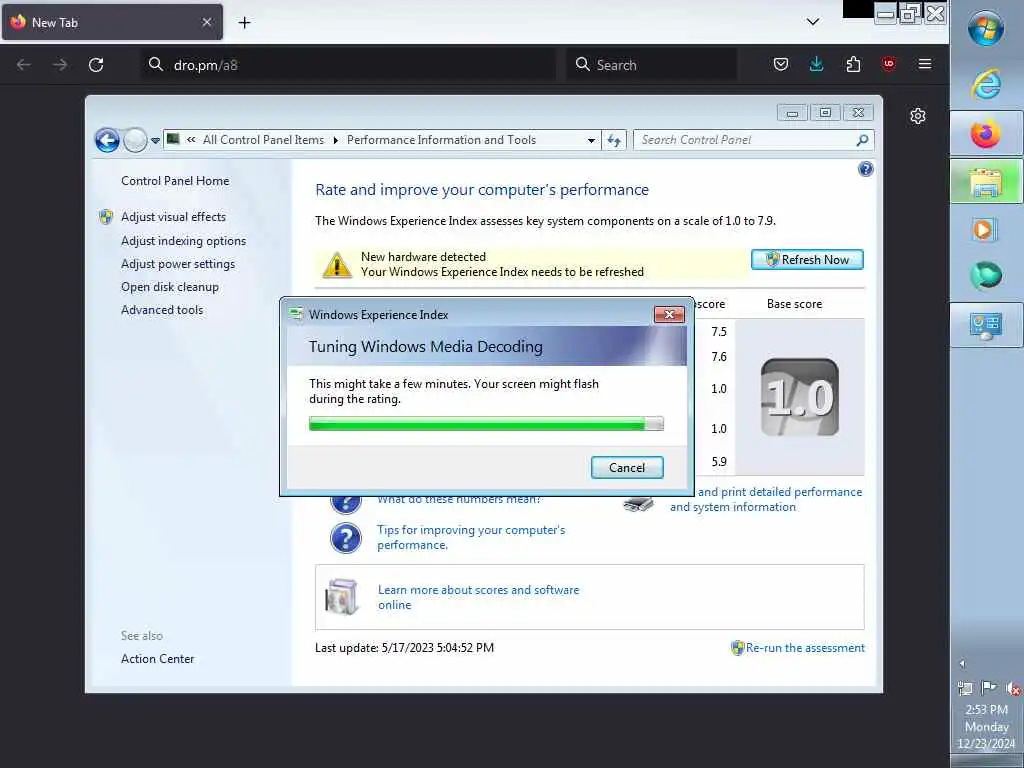Click the Firefox Search box
Screen dimensions: 1024x768
click(x=651, y=65)
